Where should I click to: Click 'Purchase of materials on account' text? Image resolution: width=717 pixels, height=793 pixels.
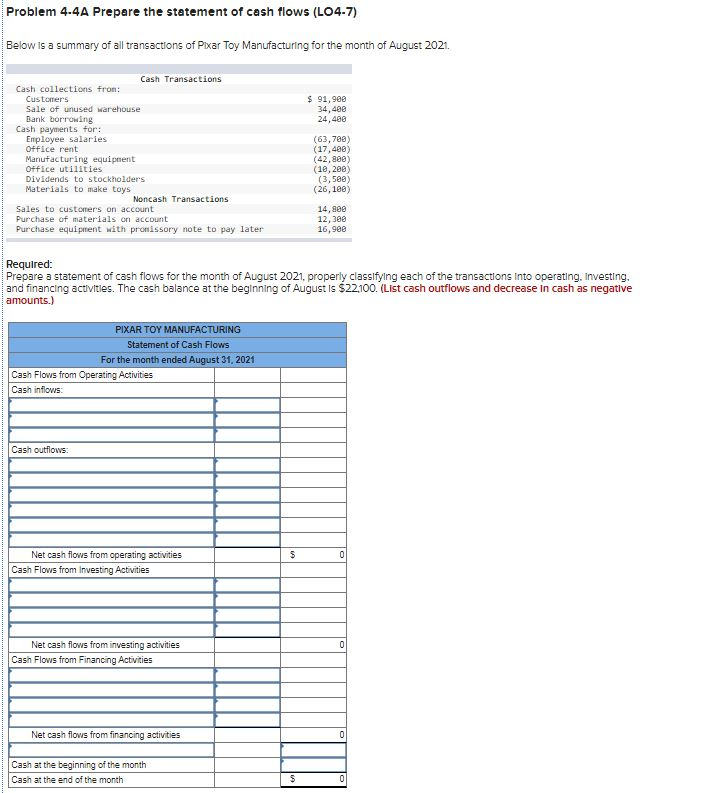point(92,219)
